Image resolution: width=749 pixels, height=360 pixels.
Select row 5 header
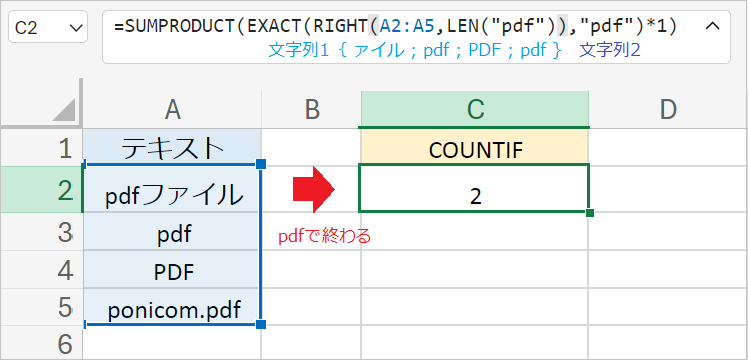[42, 307]
